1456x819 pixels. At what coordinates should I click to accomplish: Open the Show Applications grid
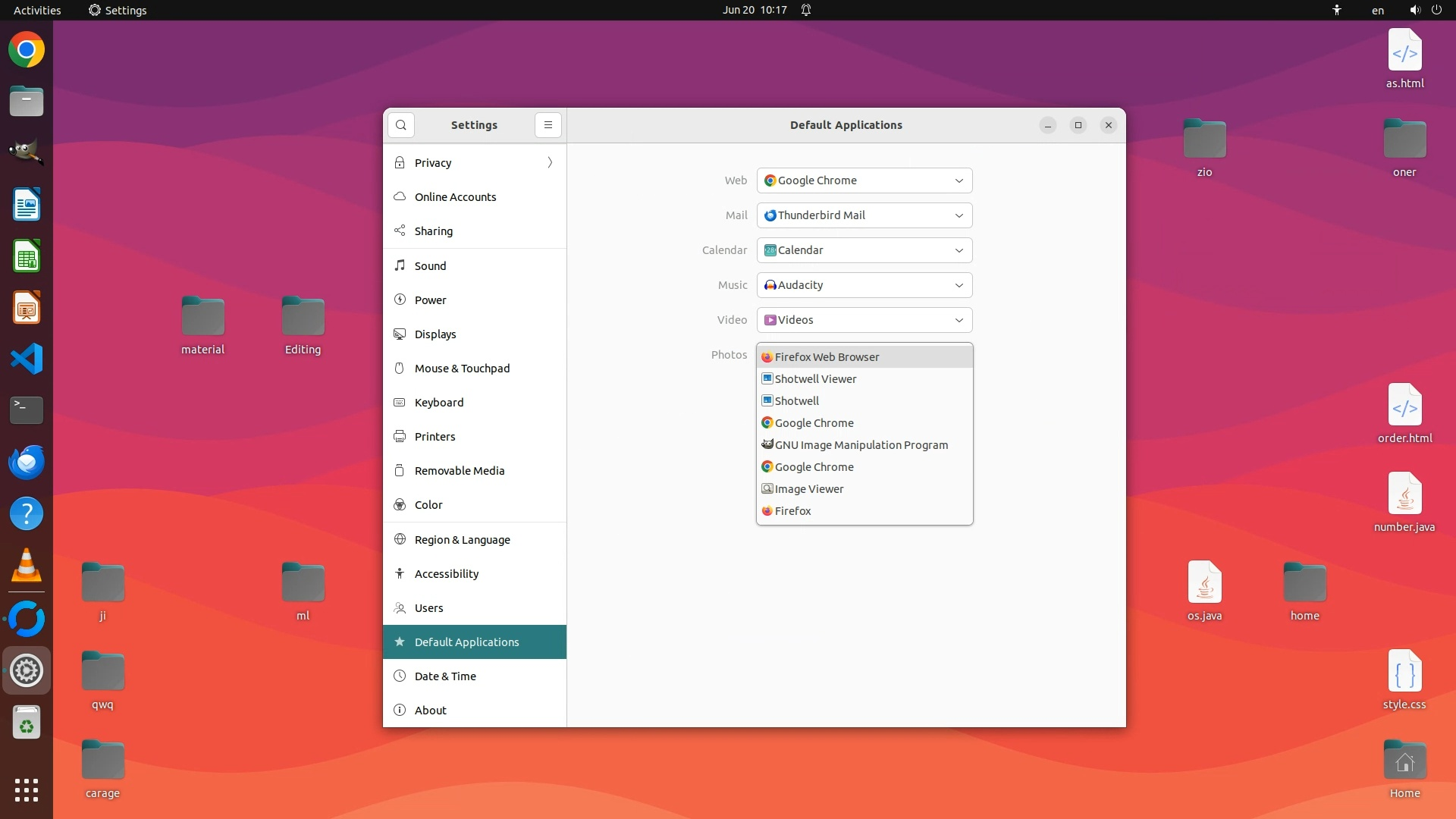point(27,789)
